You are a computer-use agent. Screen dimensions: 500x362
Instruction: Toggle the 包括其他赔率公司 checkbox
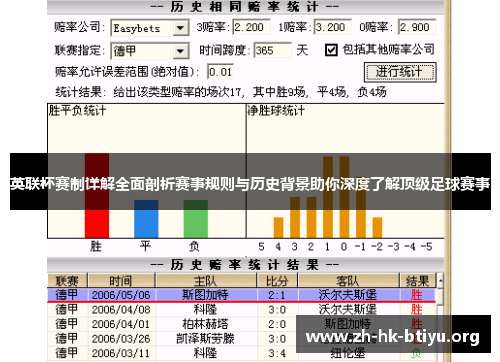[x=331, y=50]
